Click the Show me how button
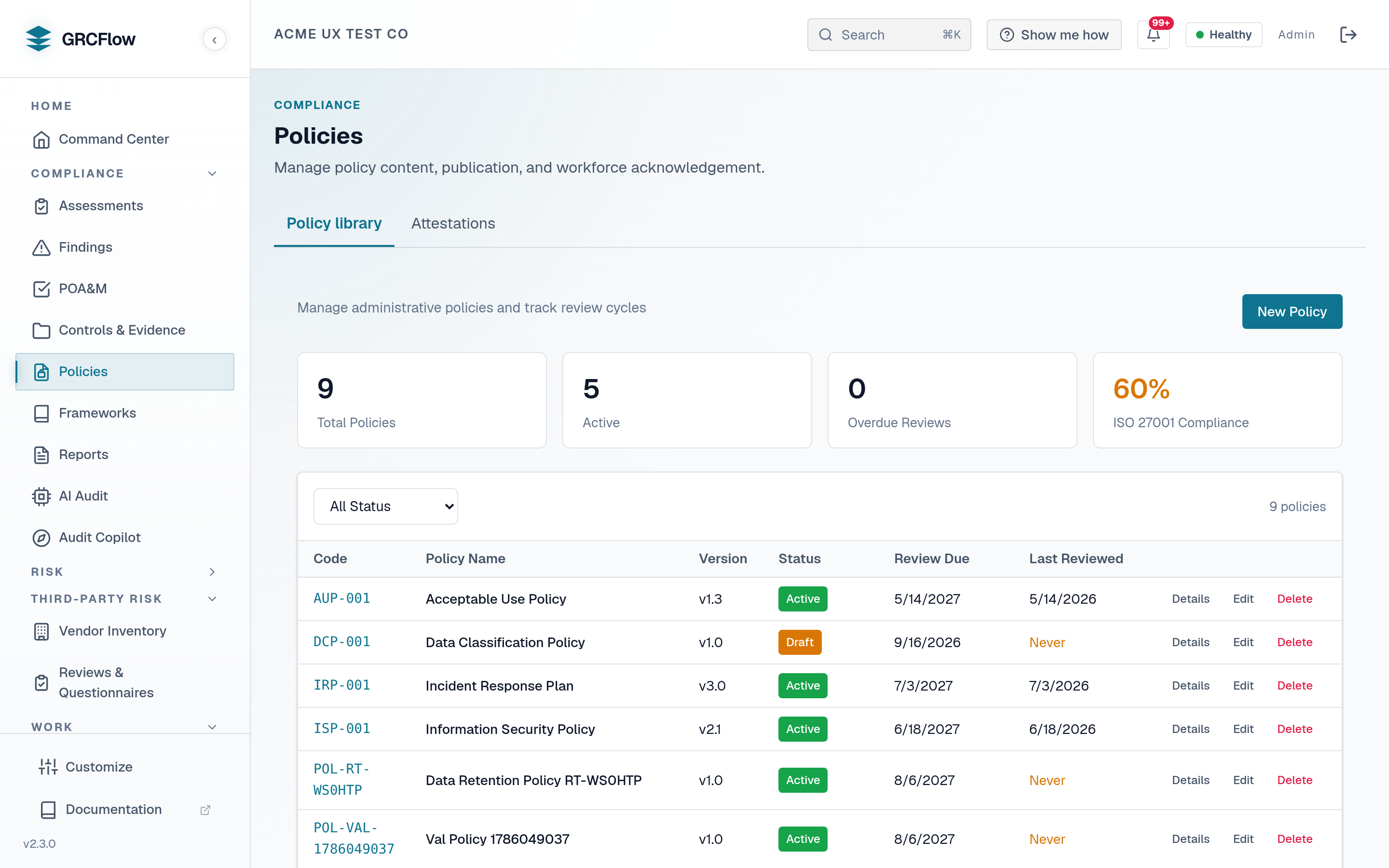 coord(1054,35)
